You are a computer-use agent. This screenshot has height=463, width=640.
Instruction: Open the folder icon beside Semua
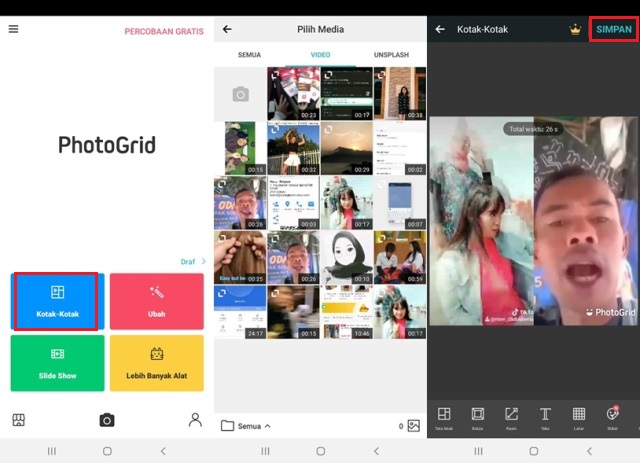coord(227,426)
